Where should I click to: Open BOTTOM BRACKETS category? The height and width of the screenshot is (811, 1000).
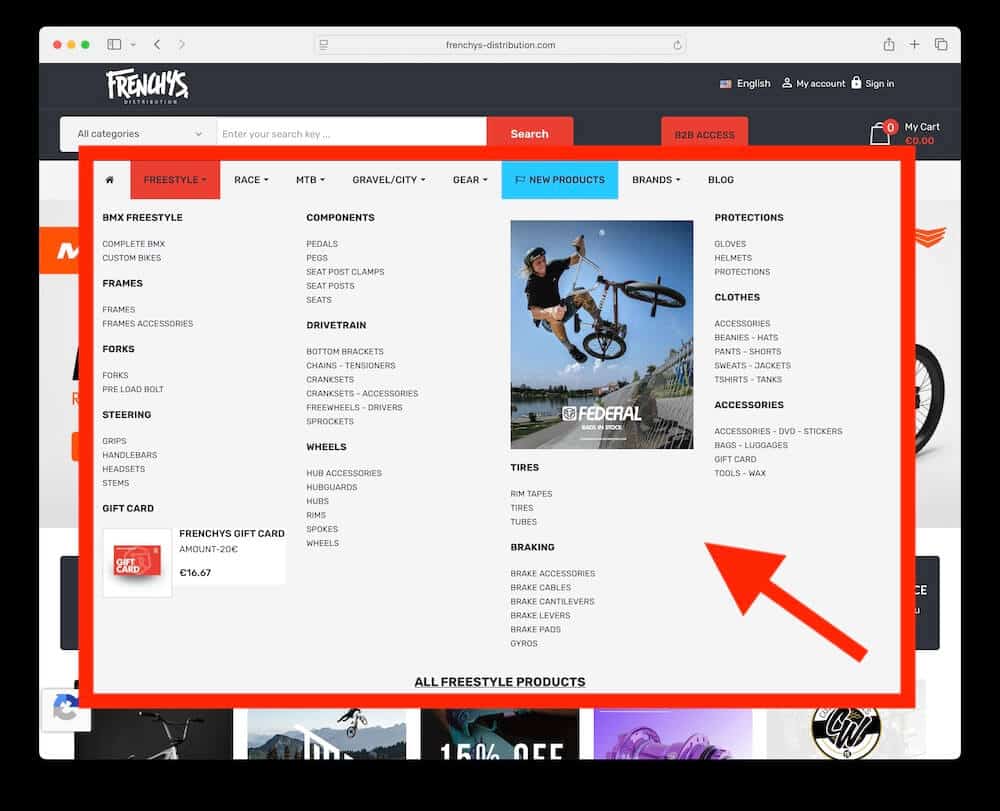tap(344, 351)
